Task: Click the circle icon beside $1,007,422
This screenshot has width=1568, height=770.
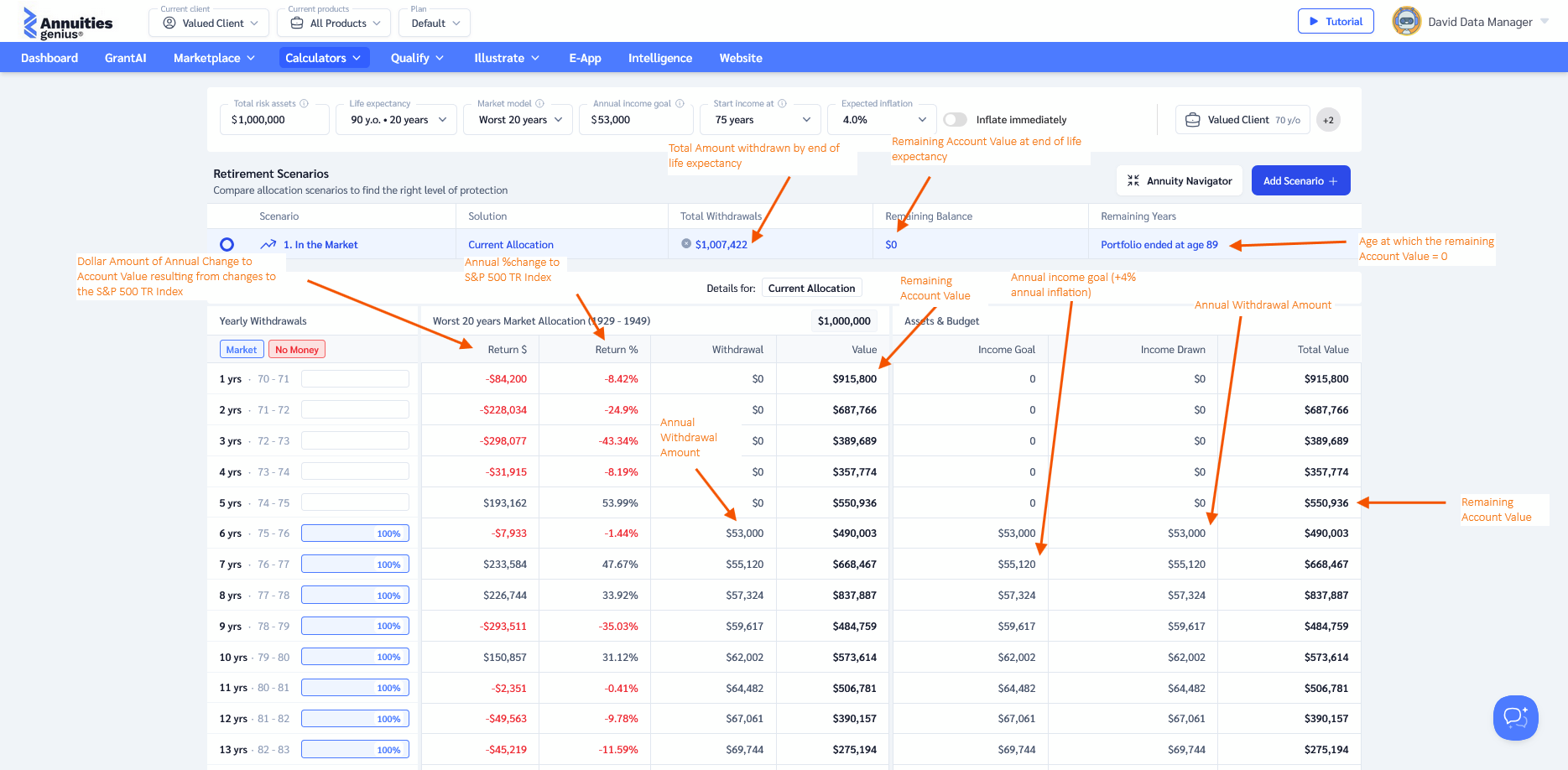Action: tap(686, 244)
